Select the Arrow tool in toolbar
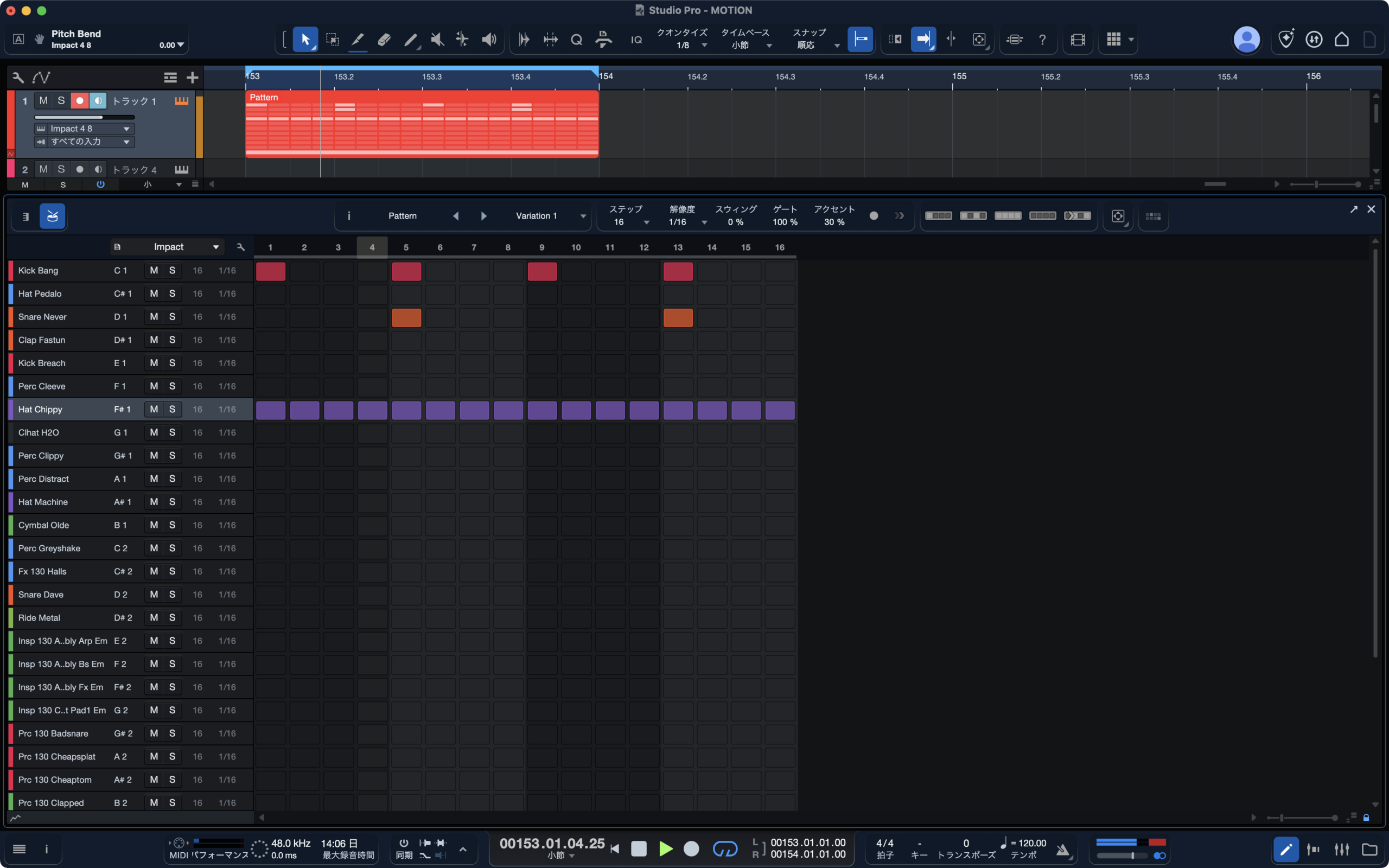The image size is (1389, 868). point(305,40)
